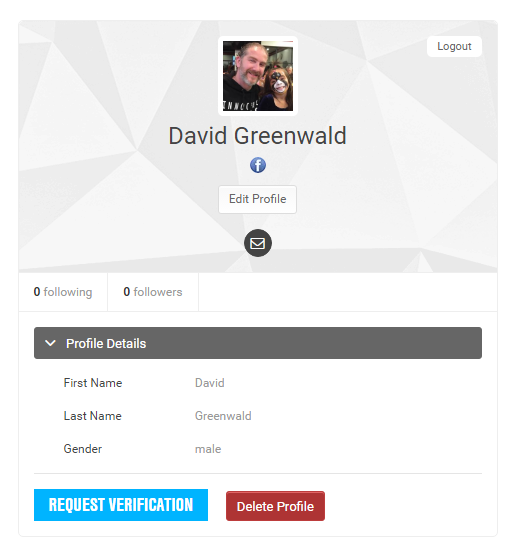Click the Gender label
The height and width of the screenshot is (550, 513).
point(83,449)
